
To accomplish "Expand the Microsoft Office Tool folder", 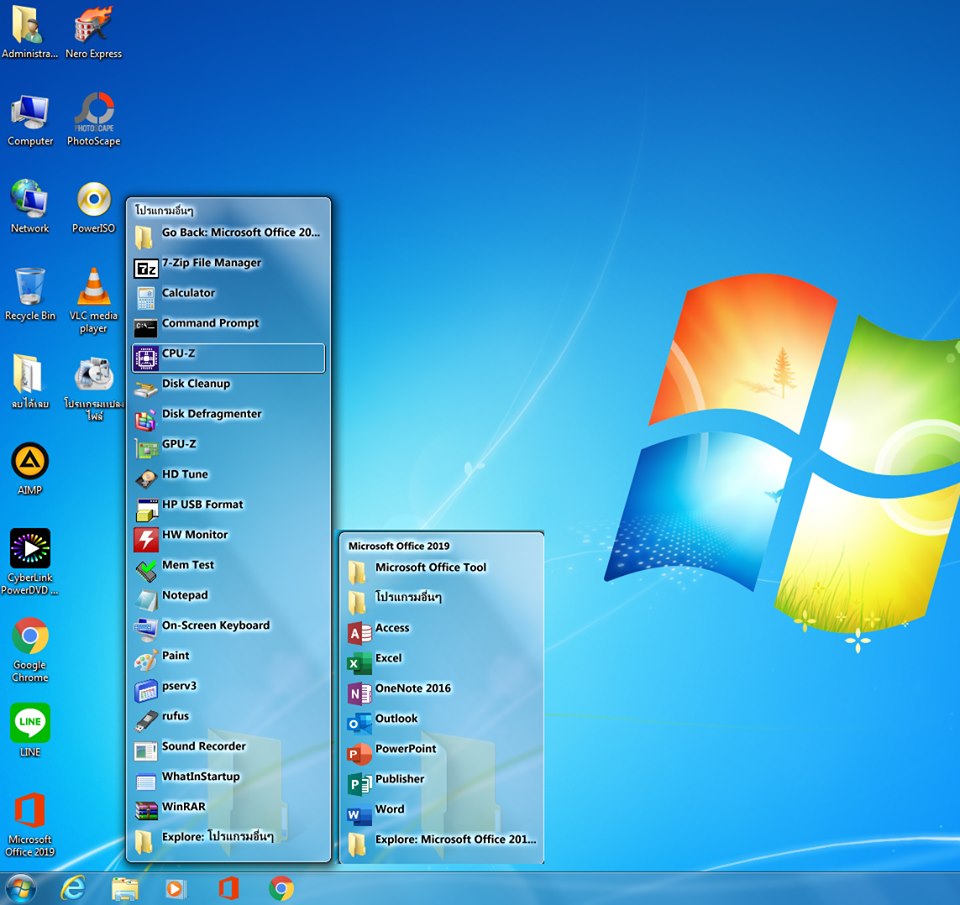I will tap(441, 572).
